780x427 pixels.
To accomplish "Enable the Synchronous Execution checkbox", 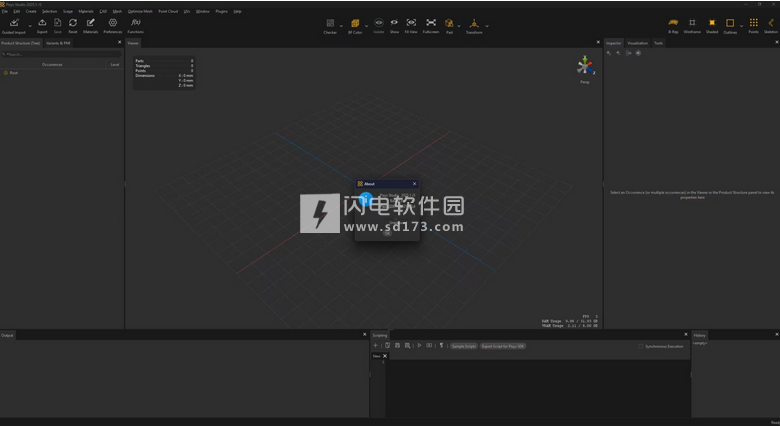I will 641,346.
